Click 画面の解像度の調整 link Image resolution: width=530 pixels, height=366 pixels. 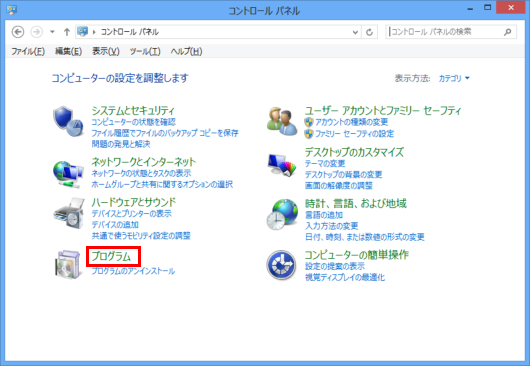[x=338, y=186]
